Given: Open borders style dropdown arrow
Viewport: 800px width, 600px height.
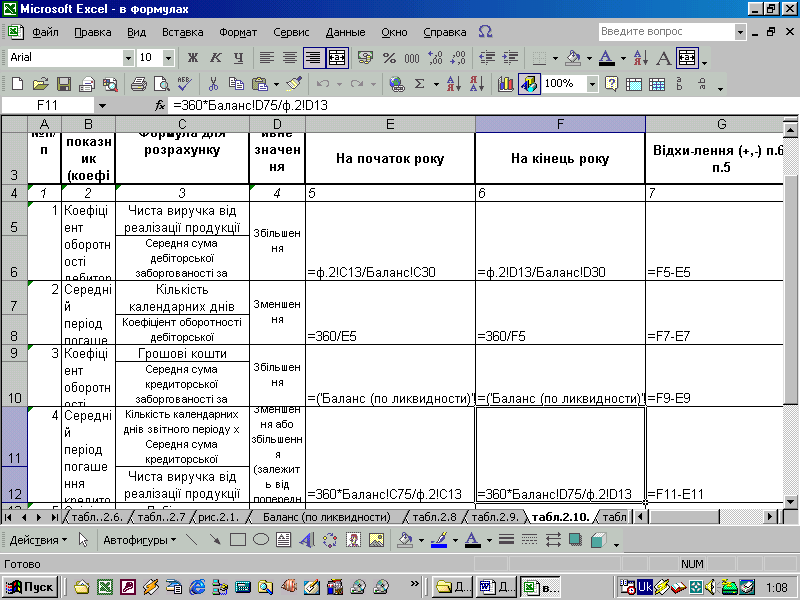Looking at the screenshot, I should click(x=555, y=58).
